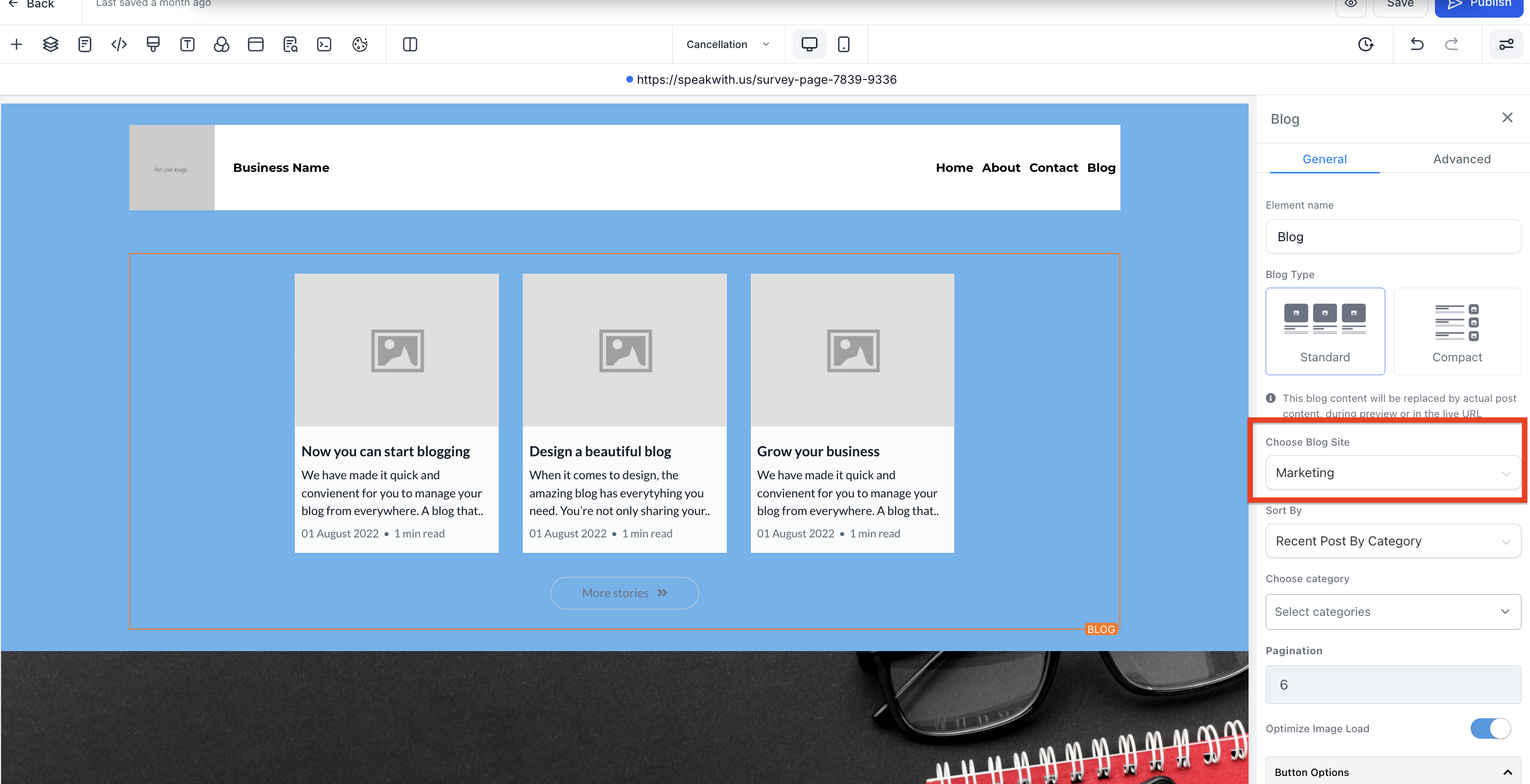The height and width of the screenshot is (784, 1530).
Task: Open Choose Blog Site dropdown
Action: click(1392, 472)
